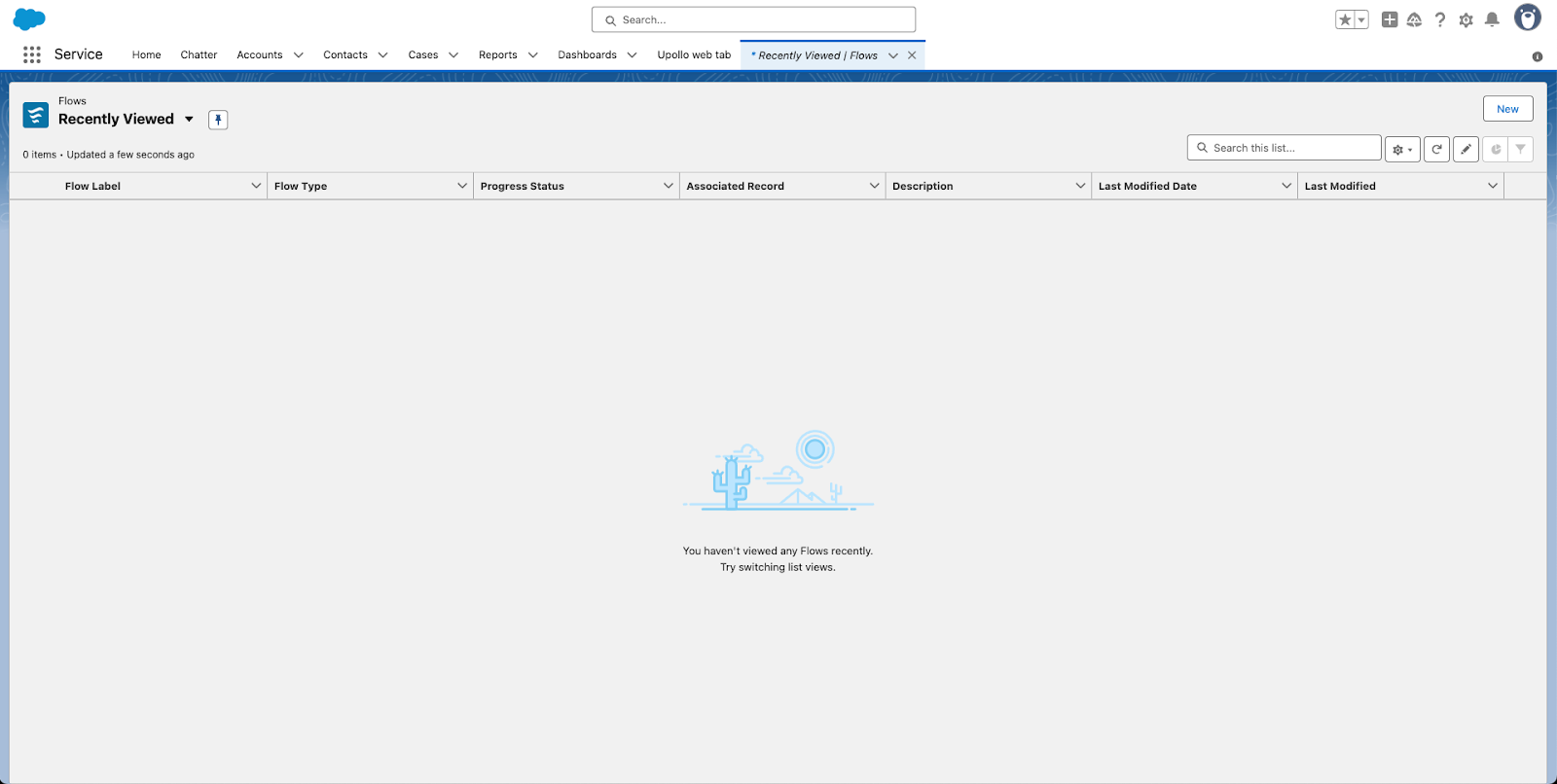Viewport: 1557px width, 784px height.
Task: Sort by Progress Status column header
Action: coord(523,186)
